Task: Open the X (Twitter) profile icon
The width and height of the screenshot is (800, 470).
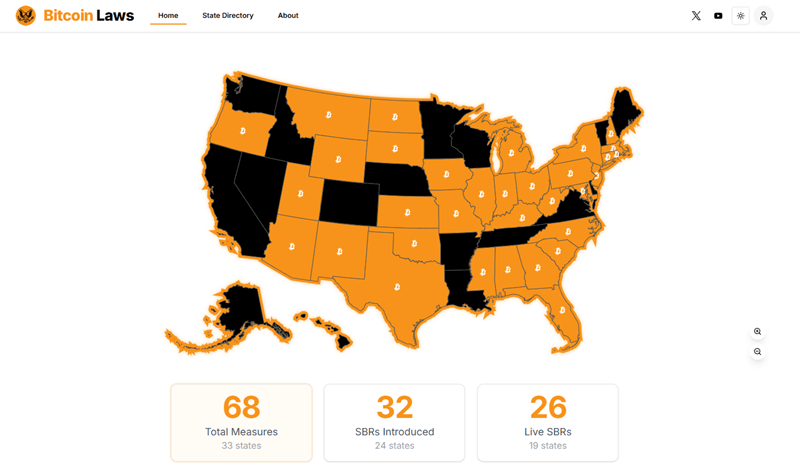Action: (x=696, y=16)
